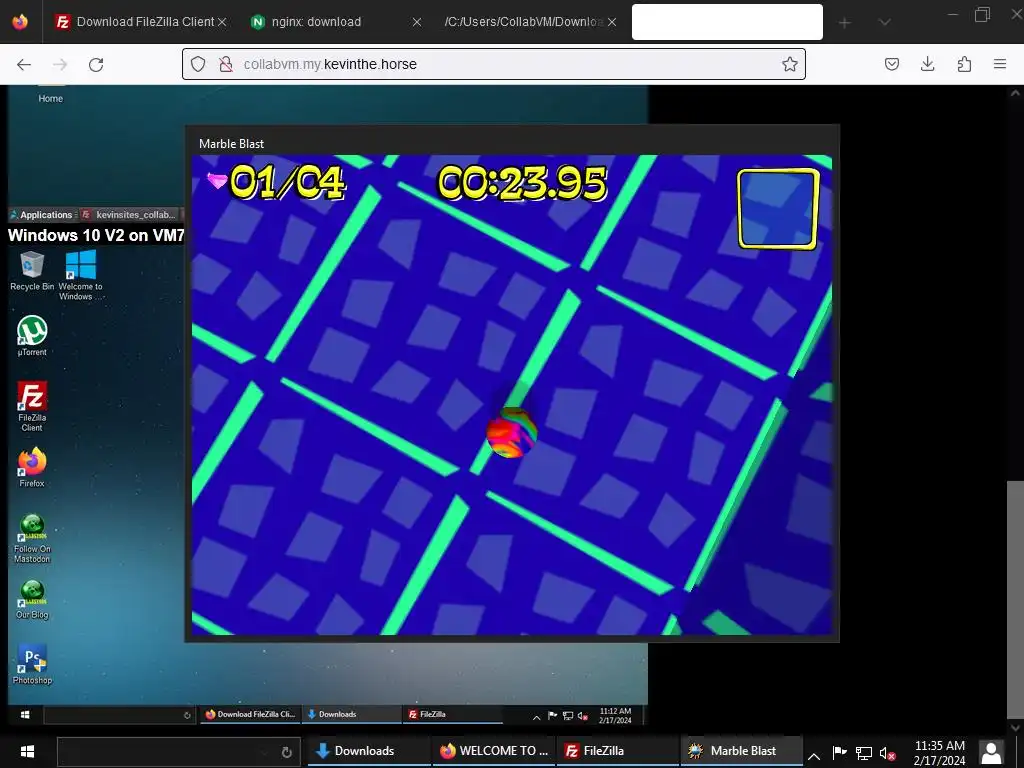Click the muted volume icon in outer tray

[888, 754]
